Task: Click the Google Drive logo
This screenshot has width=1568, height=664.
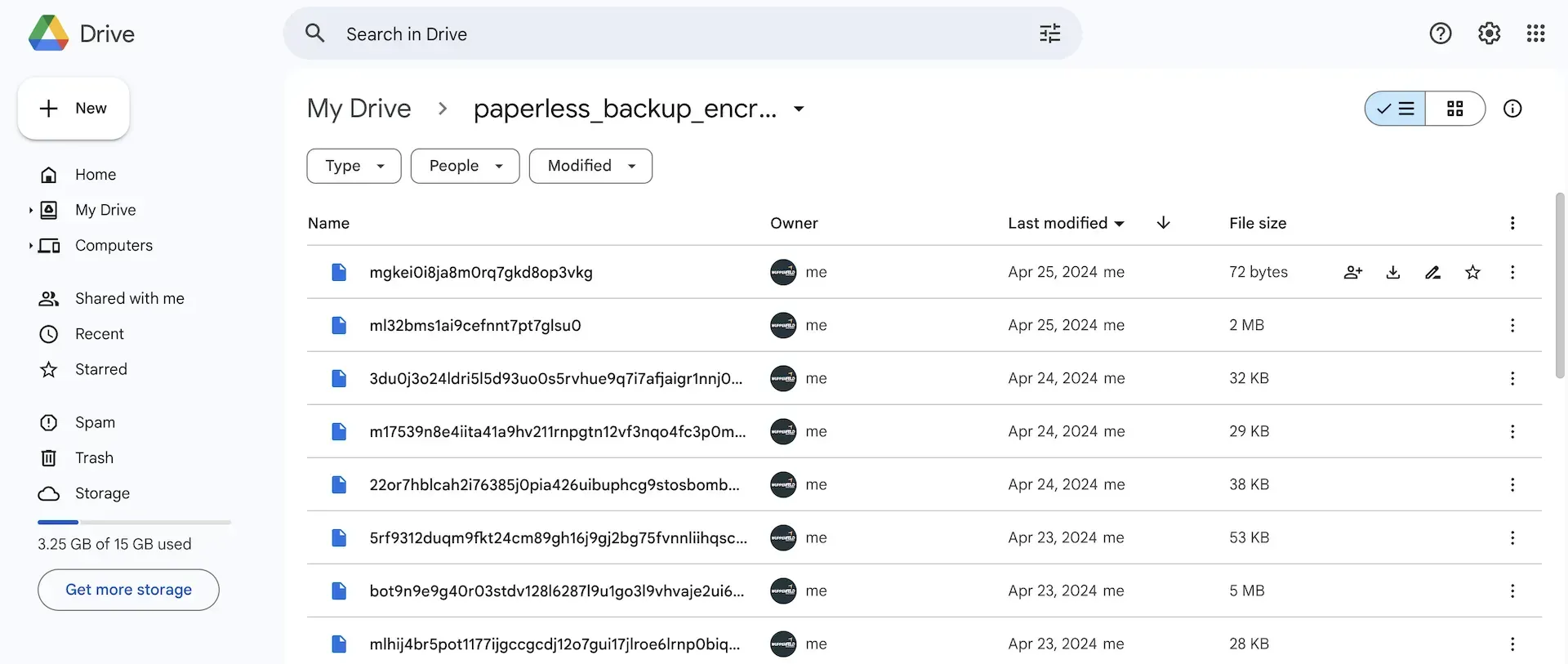Action: pos(49,33)
